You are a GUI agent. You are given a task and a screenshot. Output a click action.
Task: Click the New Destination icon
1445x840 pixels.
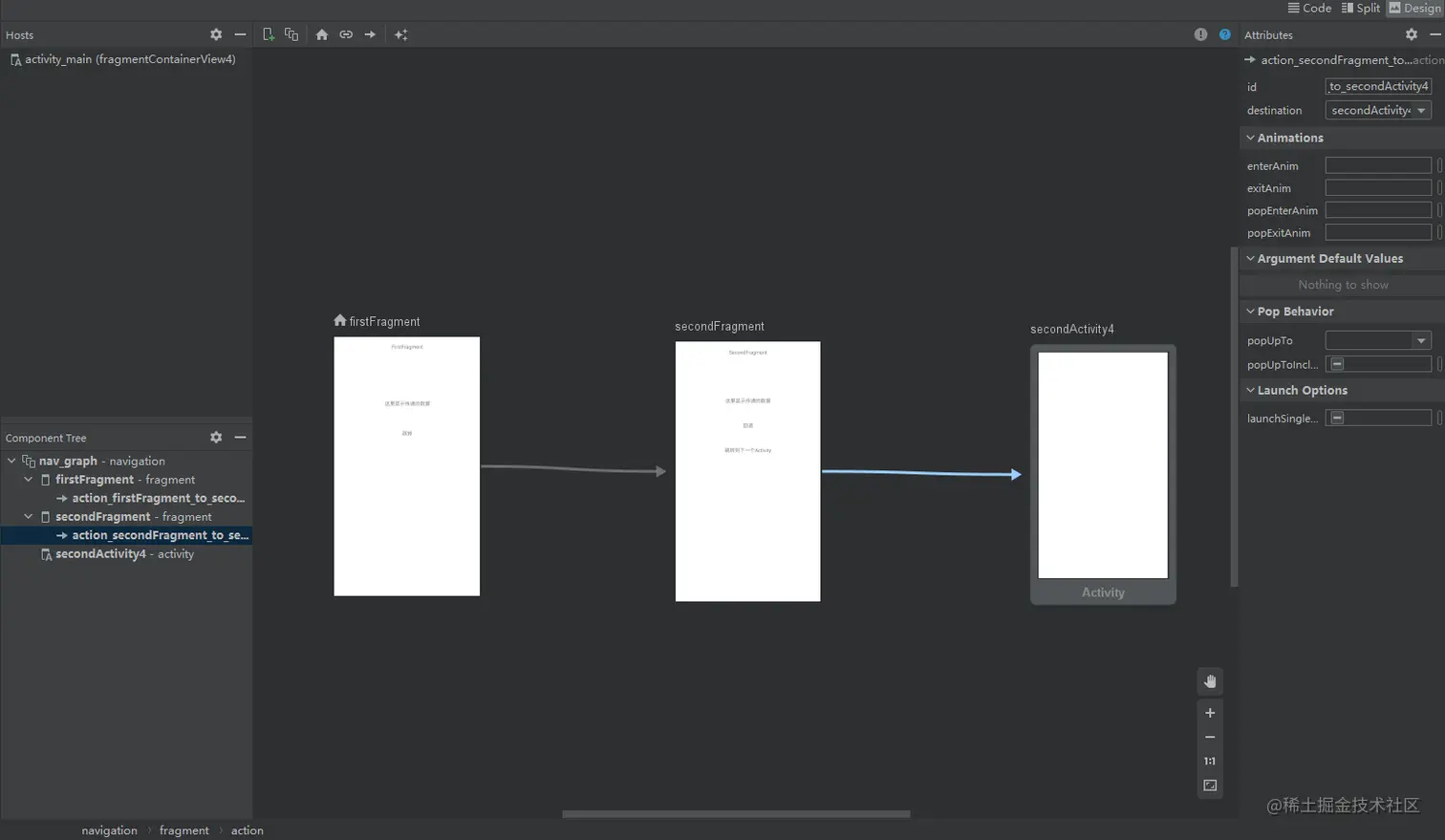pos(269,34)
